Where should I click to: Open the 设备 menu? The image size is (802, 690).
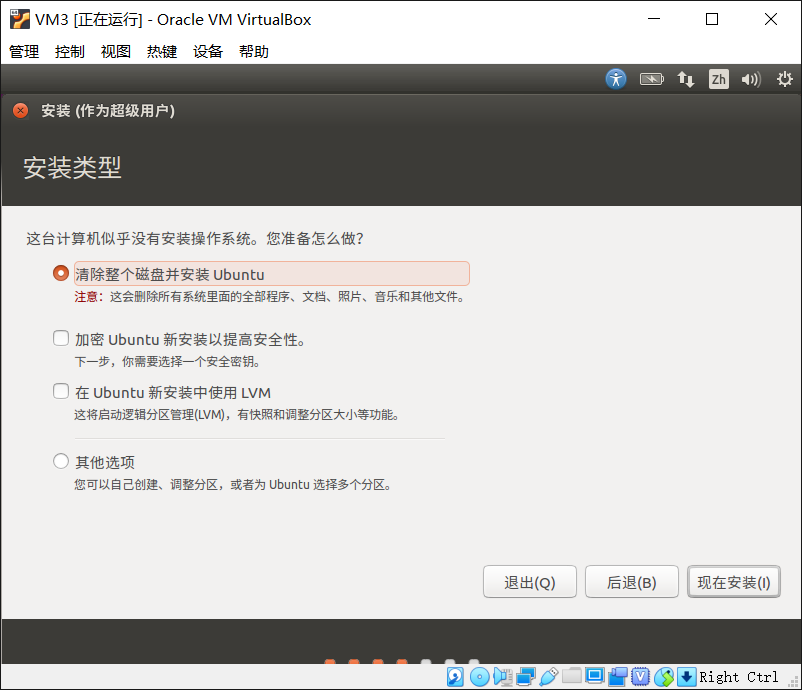208,52
